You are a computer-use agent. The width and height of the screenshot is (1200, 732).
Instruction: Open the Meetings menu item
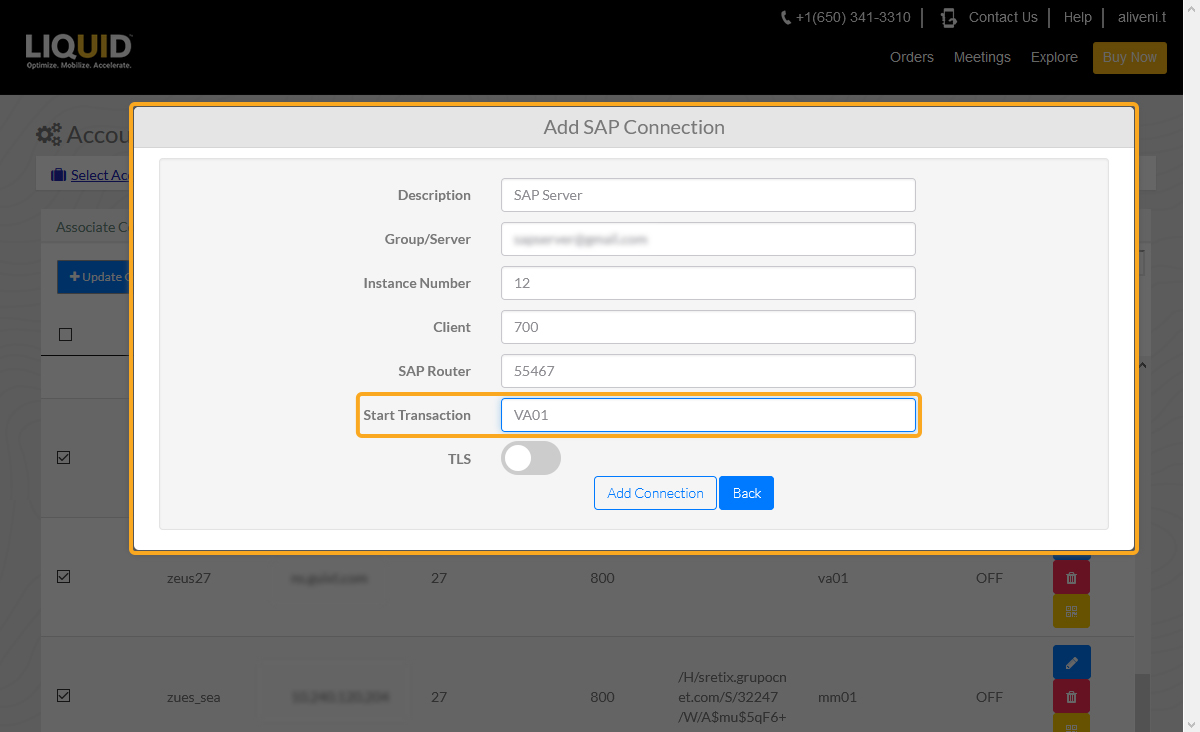pos(982,57)
